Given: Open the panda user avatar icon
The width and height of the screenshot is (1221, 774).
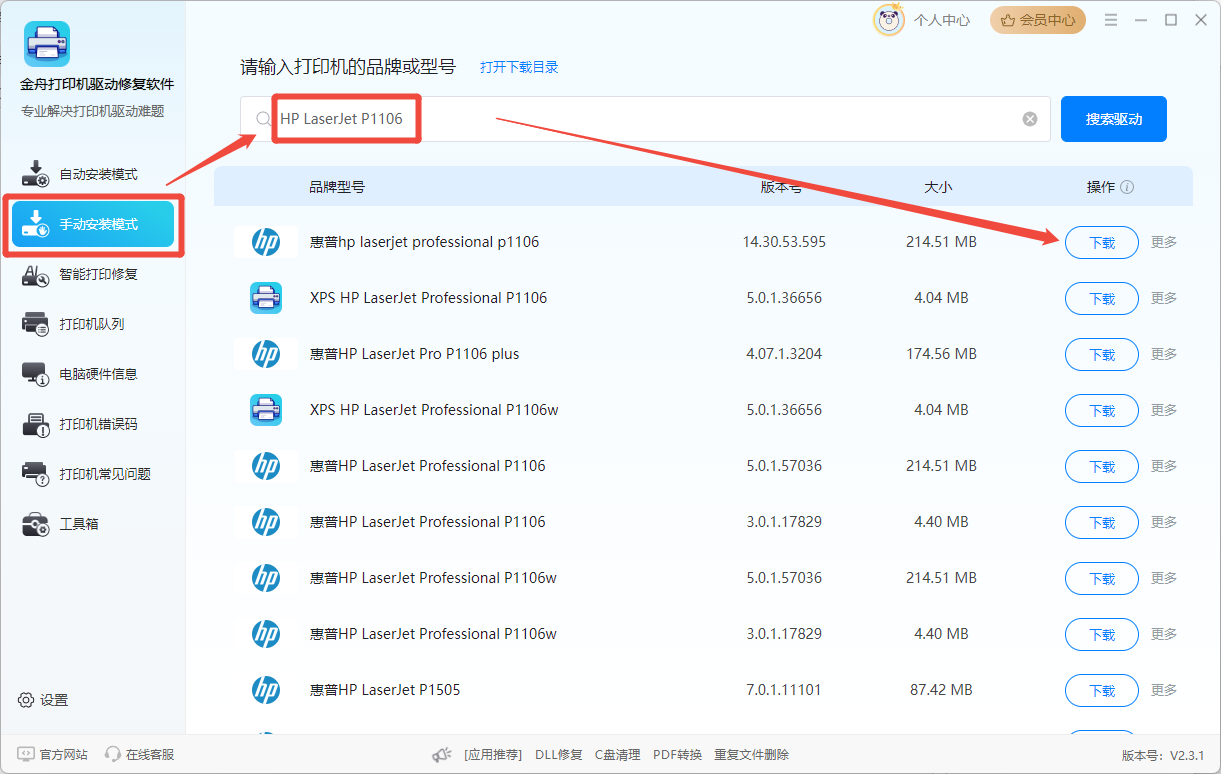Looking at the screenshot, I should pyautogui.click(x=889, y=19).
